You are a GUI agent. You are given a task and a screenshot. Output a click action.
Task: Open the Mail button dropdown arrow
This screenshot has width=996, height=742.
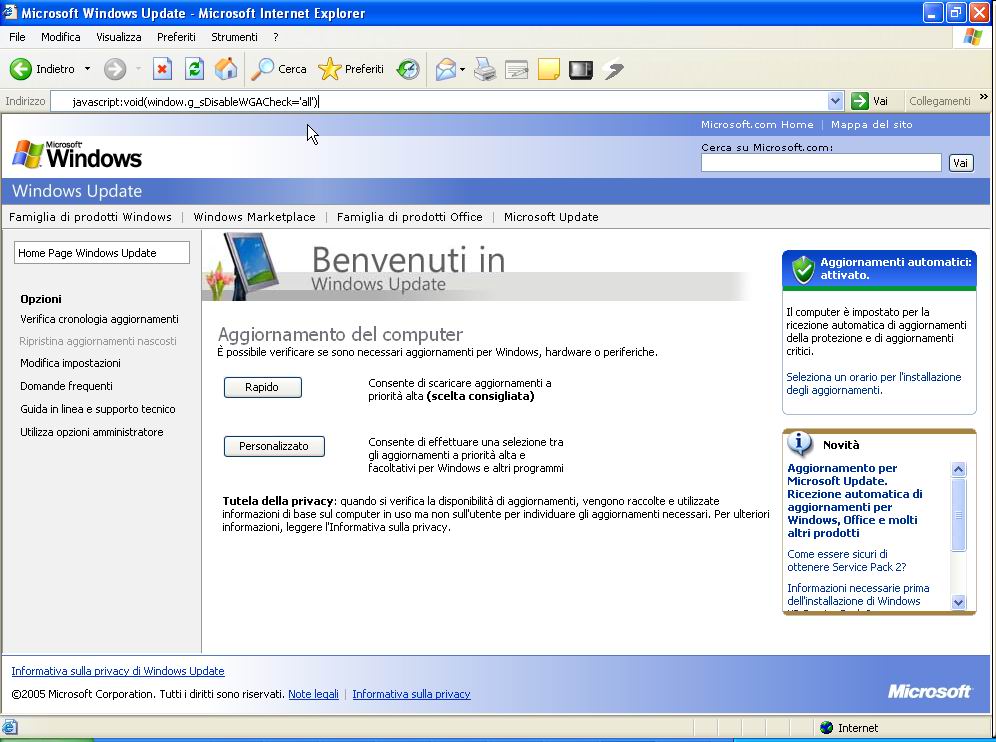462,69
